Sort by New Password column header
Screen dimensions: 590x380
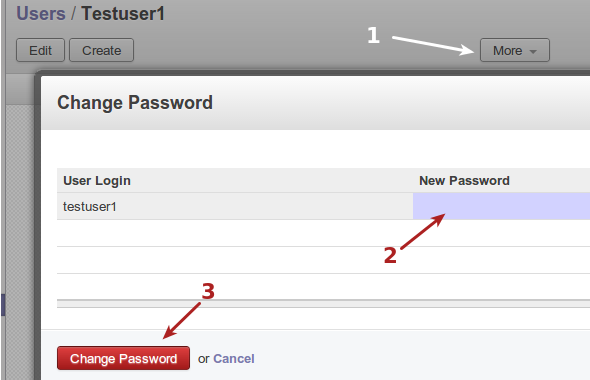[x=464, y=181]
